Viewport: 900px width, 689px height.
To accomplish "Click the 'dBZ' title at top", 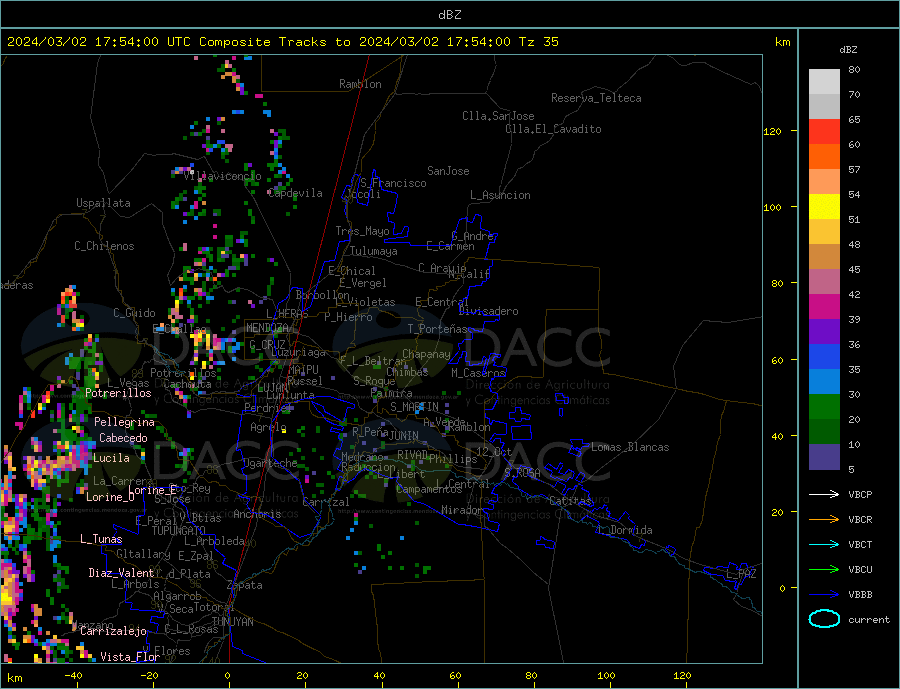I will click(x=449, y=15).
